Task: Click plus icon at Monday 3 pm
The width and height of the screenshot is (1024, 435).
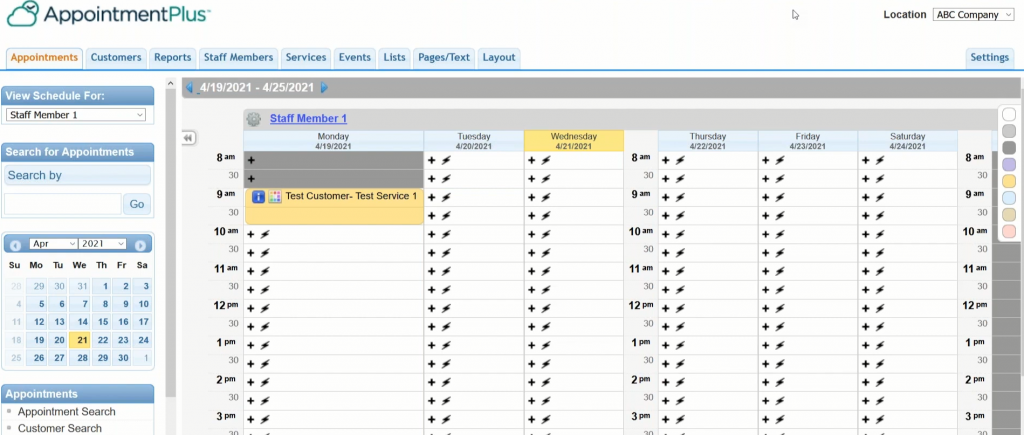Action: coord(251,419)
